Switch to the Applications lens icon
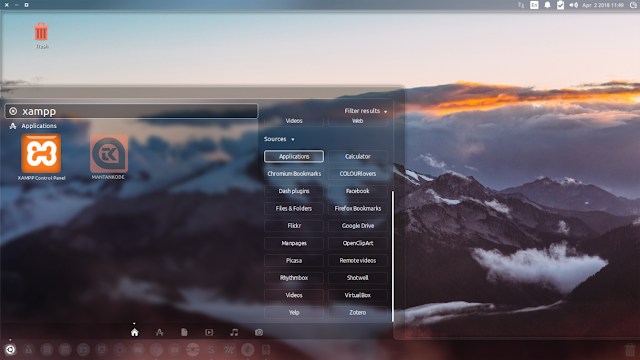This screenshot has height=360, width=640. [x=160, y=332]
